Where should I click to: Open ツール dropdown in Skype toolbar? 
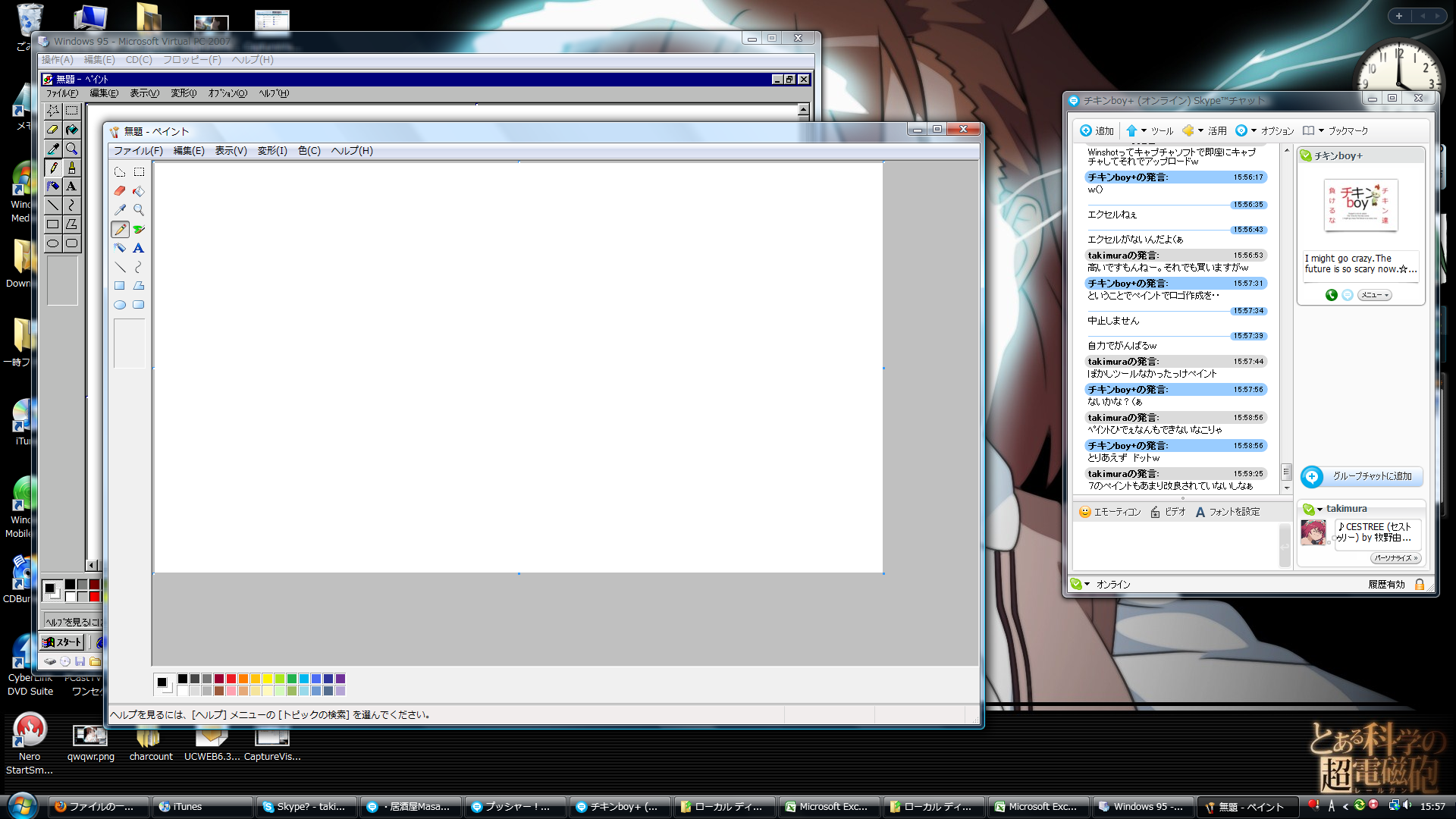point(1150,130)
